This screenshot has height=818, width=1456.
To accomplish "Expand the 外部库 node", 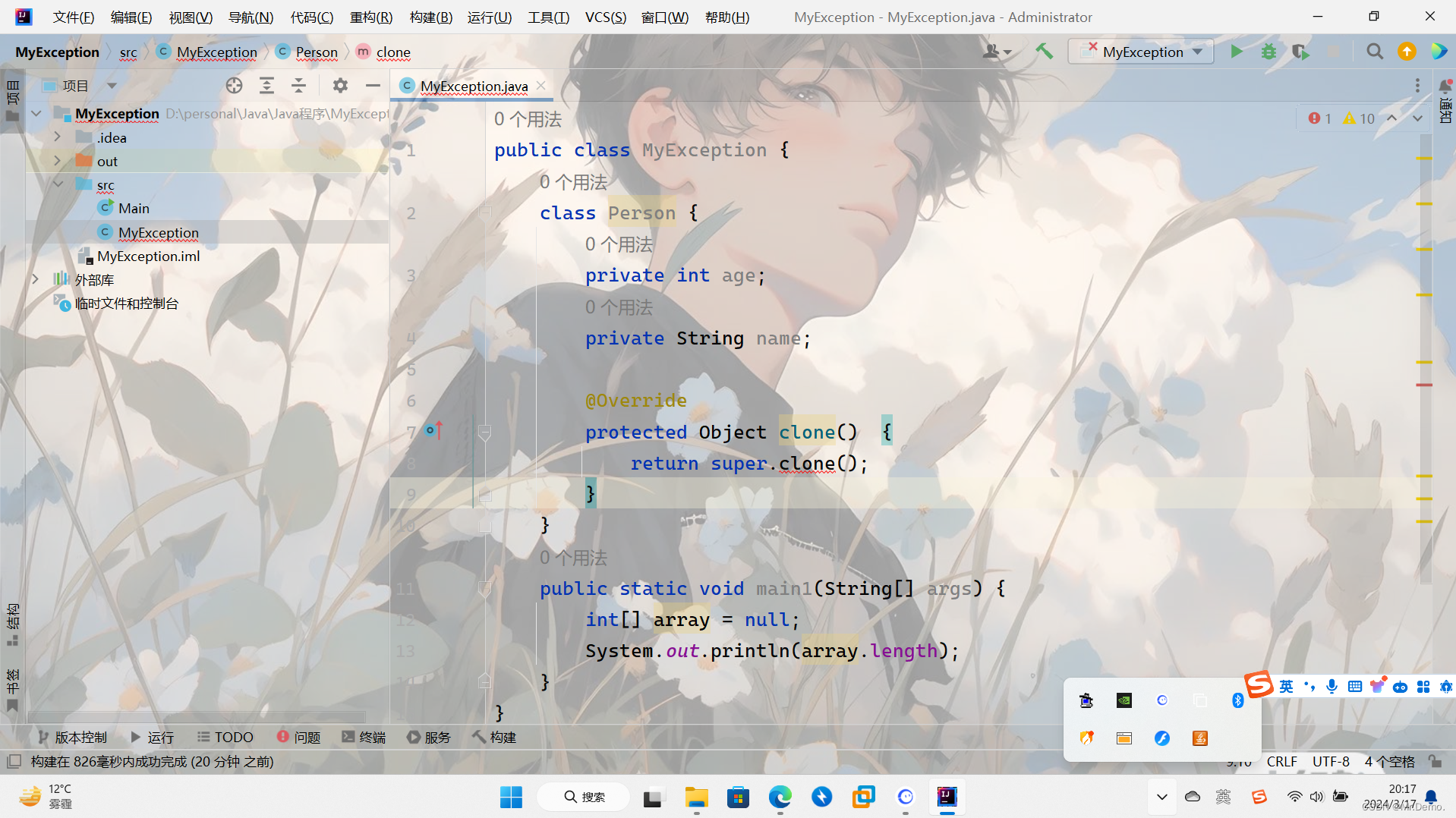I will tap(36, 279).
